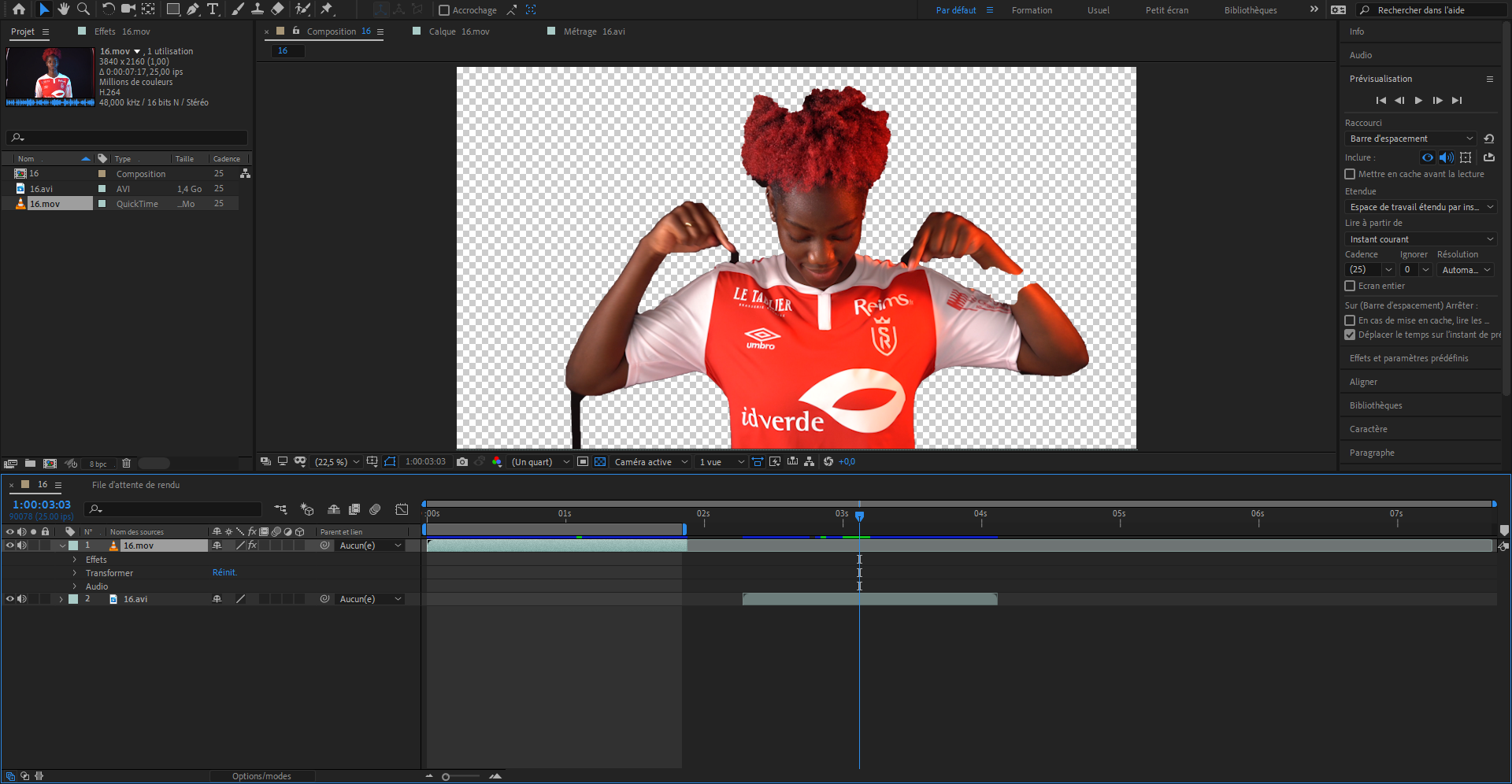1512x784 pixels.
Task: Open the 1 vue layout dropdown
Action: click(x=721, y=462)
